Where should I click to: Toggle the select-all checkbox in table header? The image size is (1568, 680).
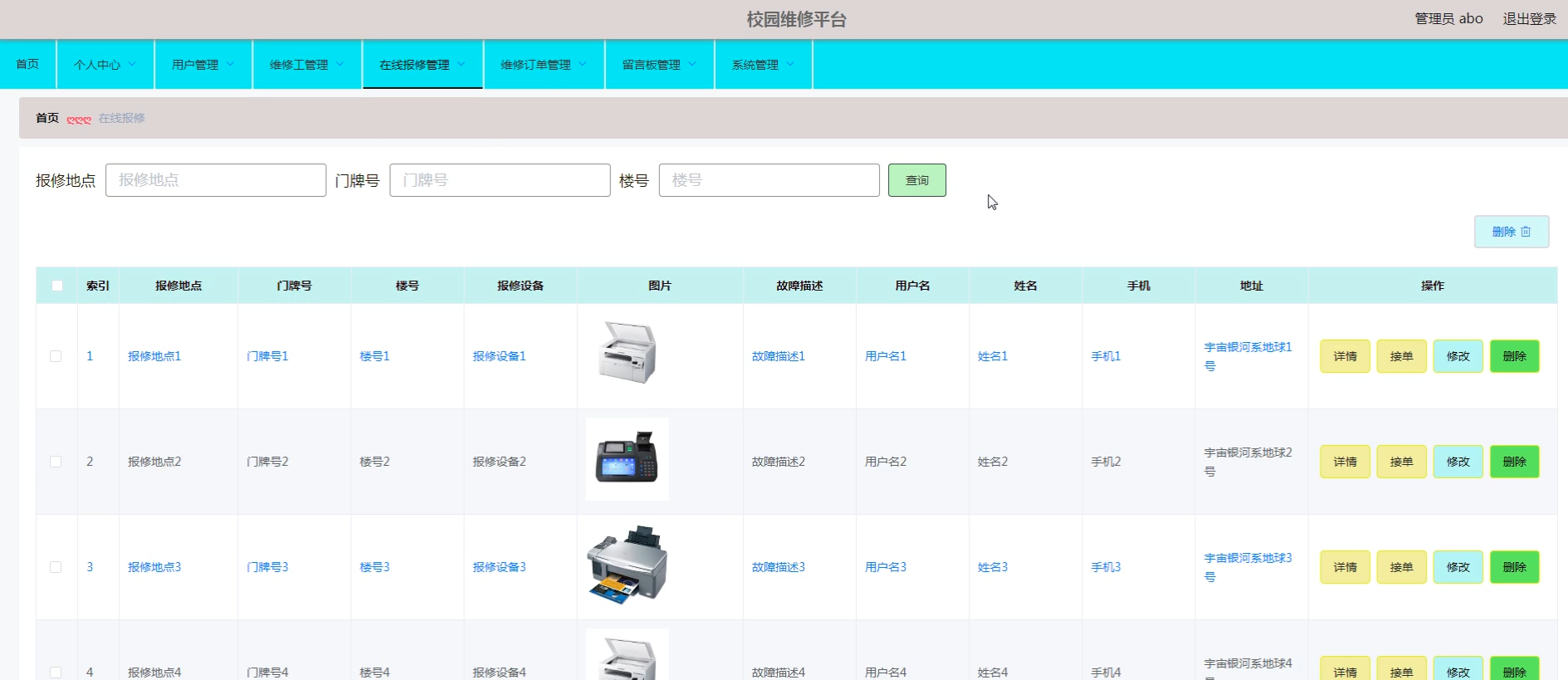coord(57,286)
